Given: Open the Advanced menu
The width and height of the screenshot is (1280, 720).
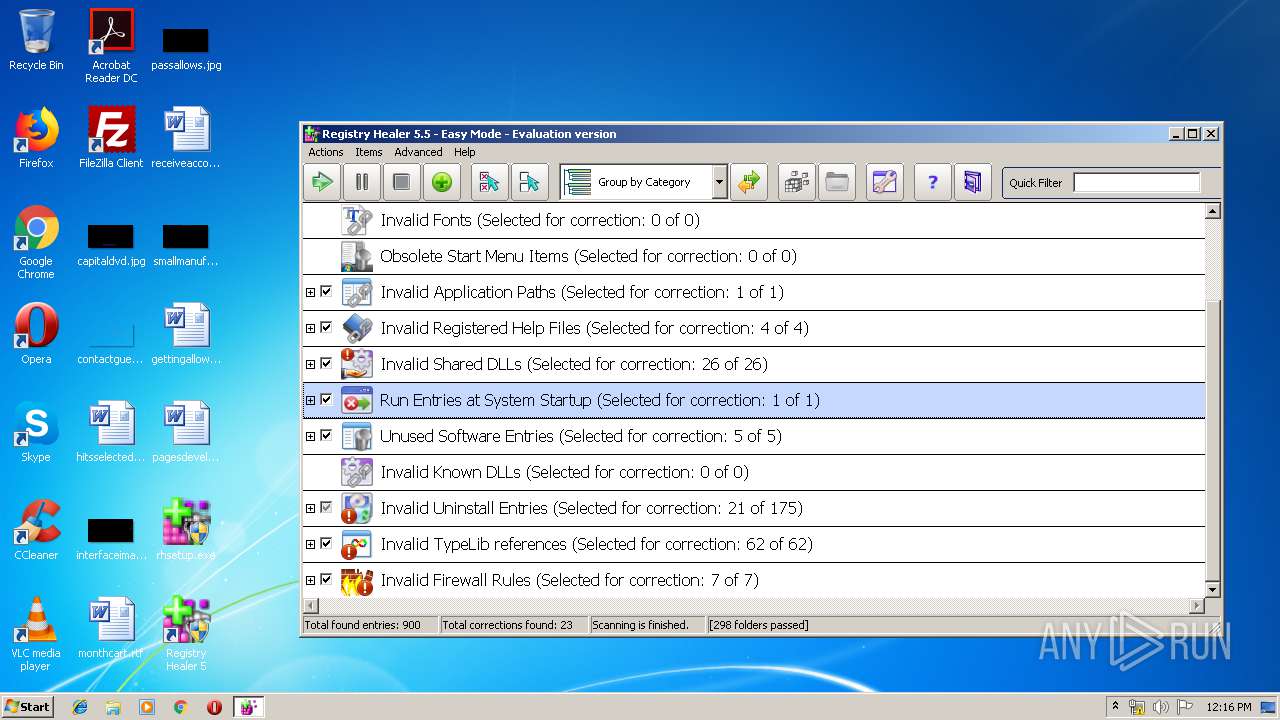Looking at the screenshot, I should pyautogui.click(x=418, y=152).
